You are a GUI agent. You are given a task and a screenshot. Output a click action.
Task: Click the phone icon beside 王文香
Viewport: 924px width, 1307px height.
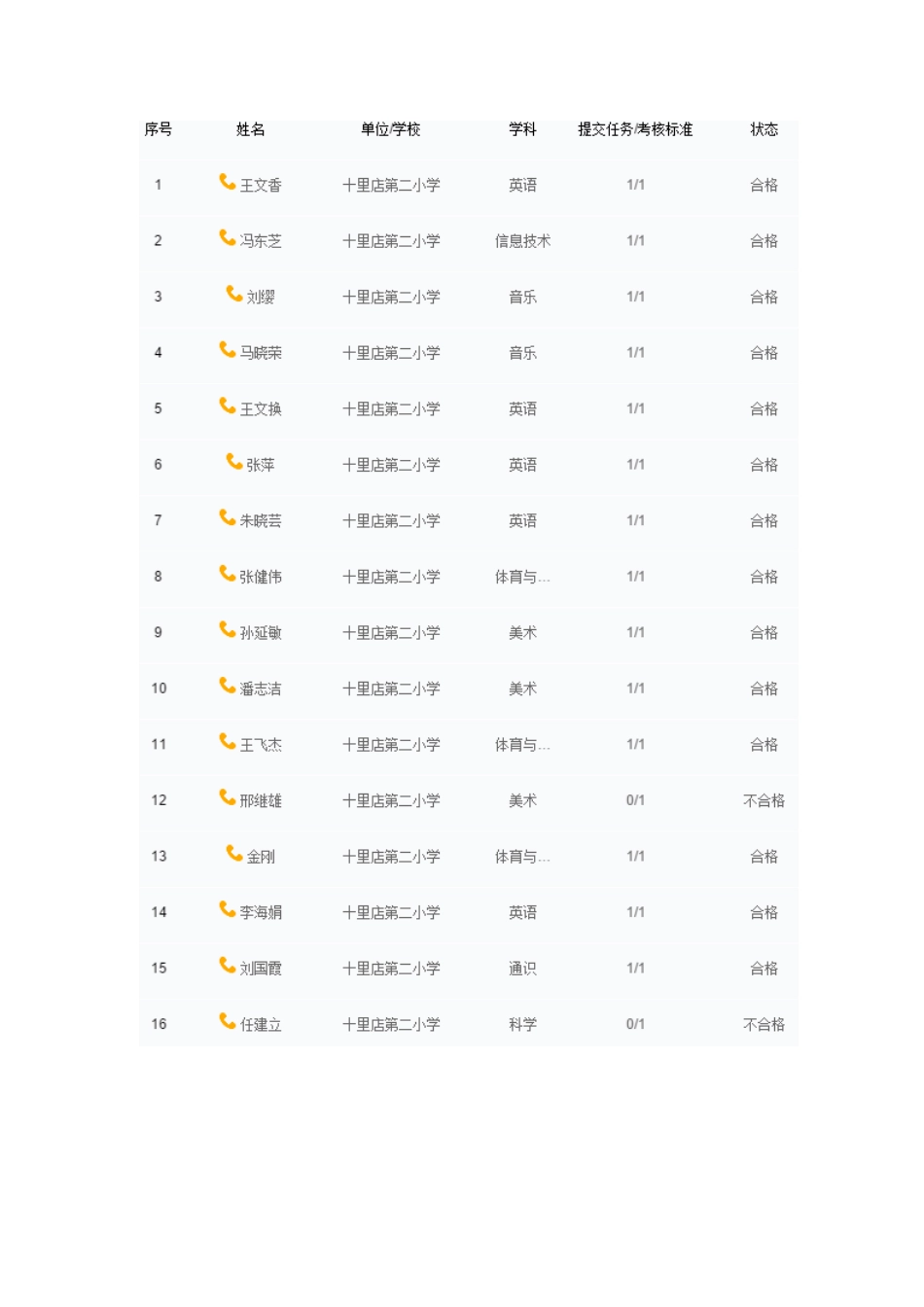(x=228, y=182)
